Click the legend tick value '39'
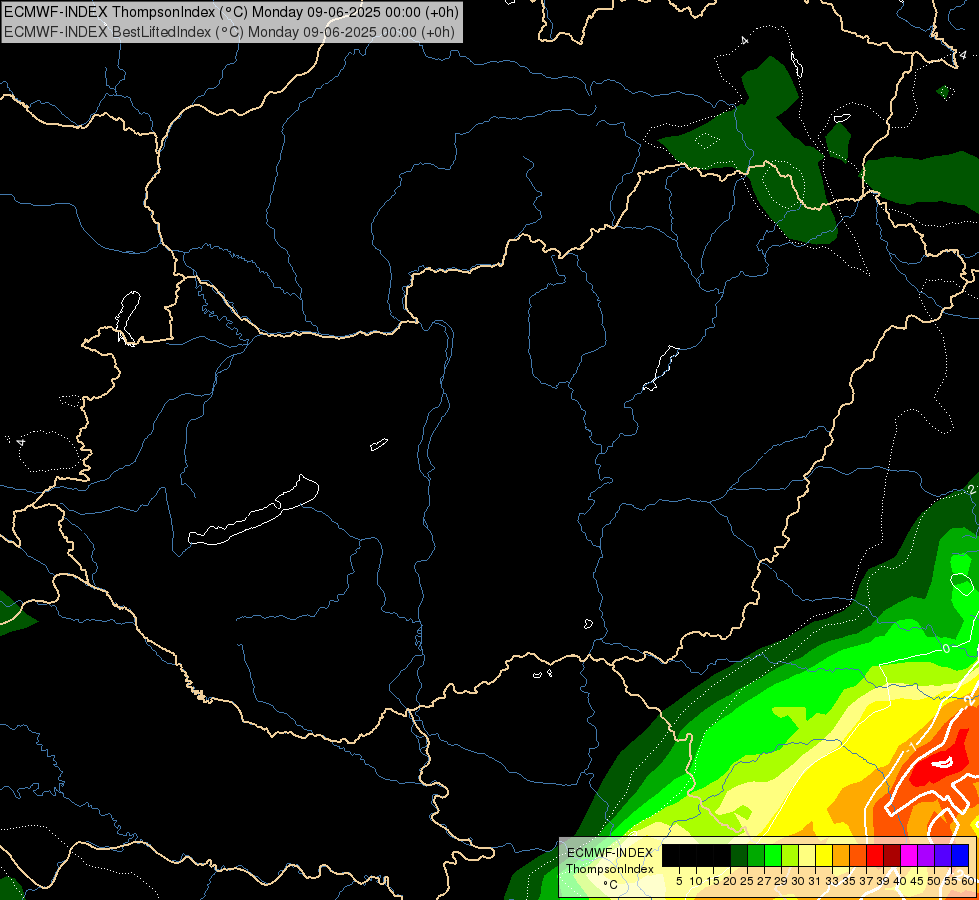Screen dimensions: 979x900 point(883,881)
